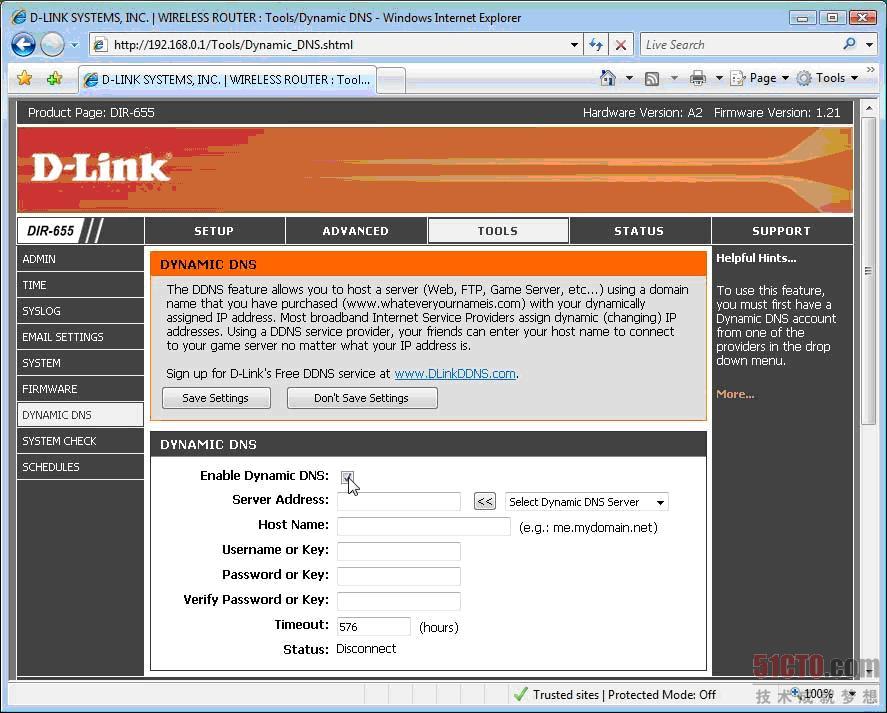
Task: Expand the command bar overflow chevron
Action: 871,70
